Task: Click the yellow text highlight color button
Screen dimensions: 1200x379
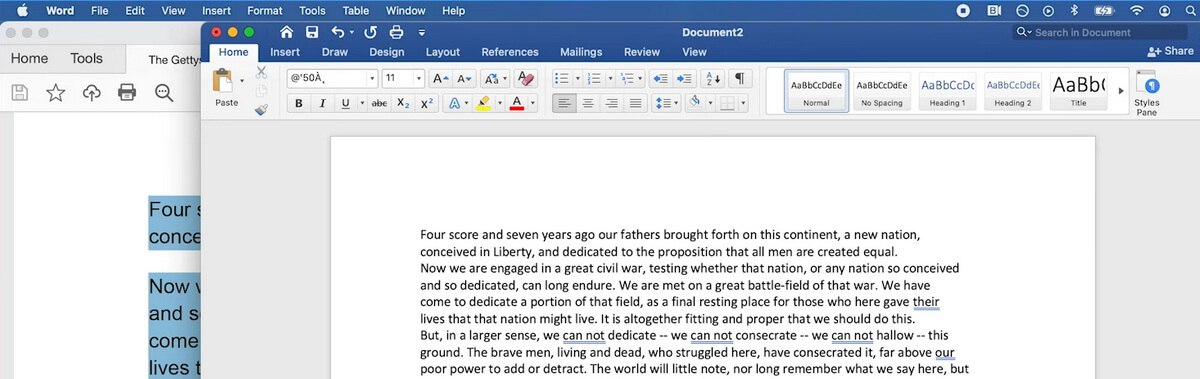Action: point(483,103)
